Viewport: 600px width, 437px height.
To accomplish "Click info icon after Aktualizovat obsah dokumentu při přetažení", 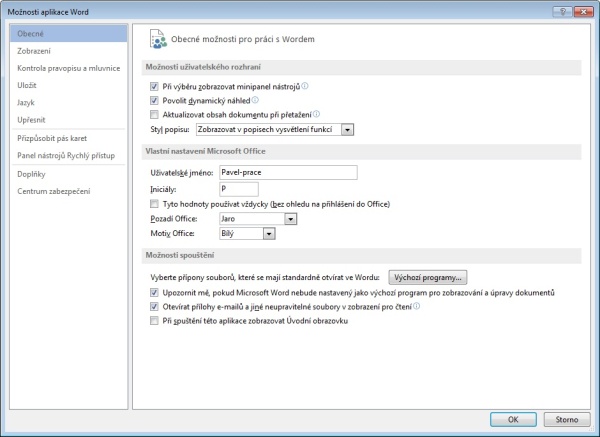I will click(316, 114).
